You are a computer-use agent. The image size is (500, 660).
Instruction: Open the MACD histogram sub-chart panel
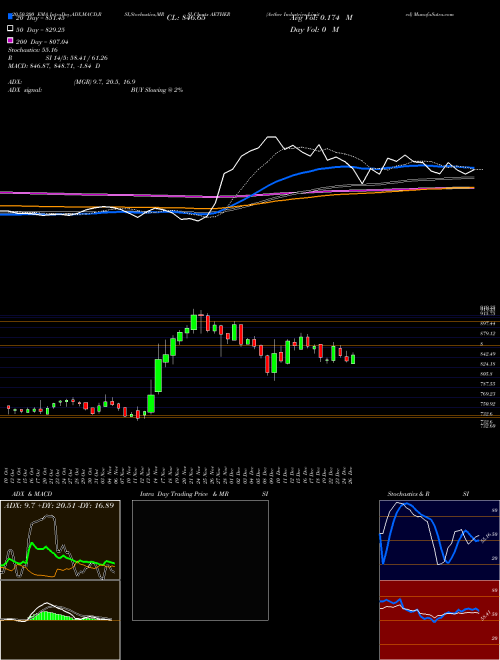60,620
